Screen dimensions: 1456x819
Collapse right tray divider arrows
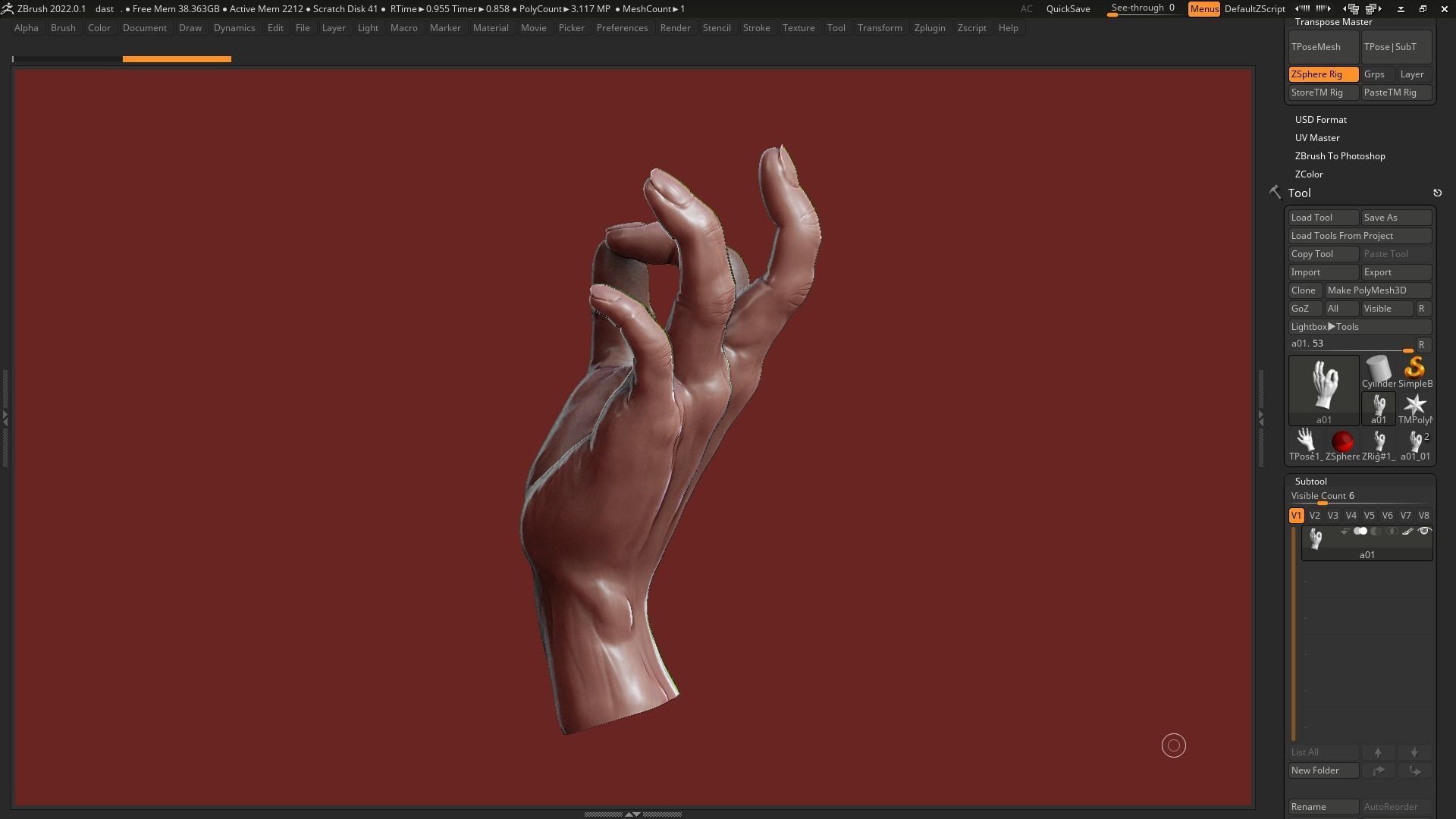coord(1261,417)
